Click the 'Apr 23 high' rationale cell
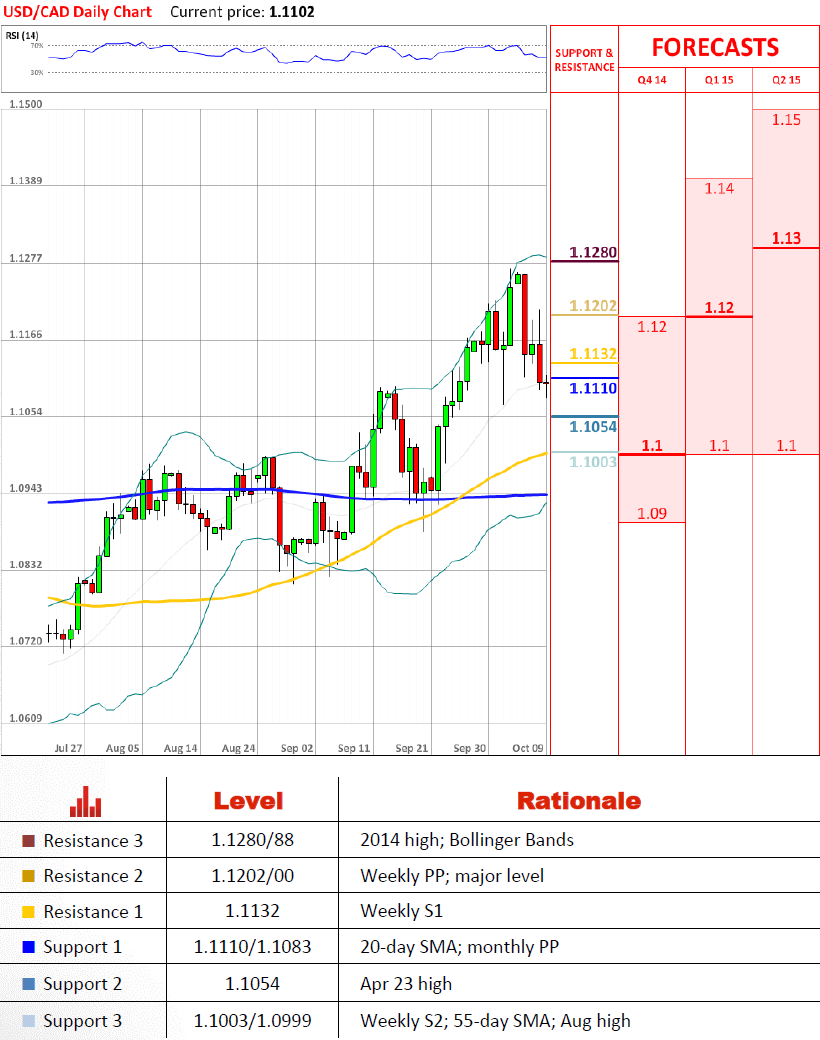820x1040 pixels. pos(406,984)
